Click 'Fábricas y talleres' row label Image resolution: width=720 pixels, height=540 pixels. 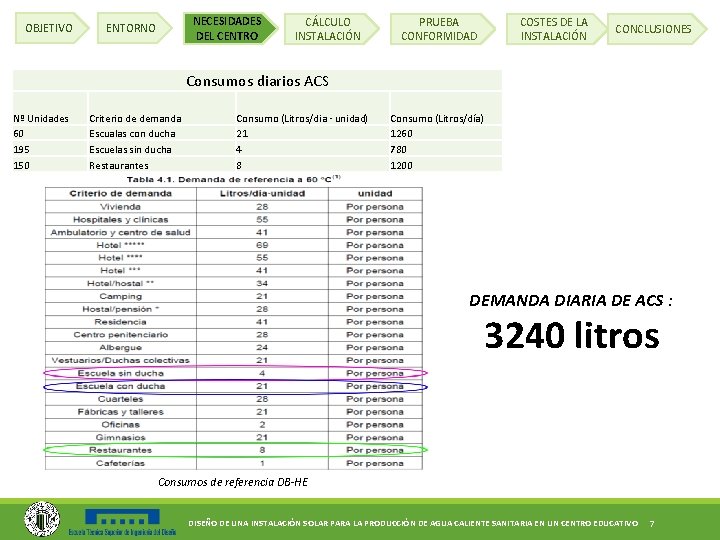point(120,412)
